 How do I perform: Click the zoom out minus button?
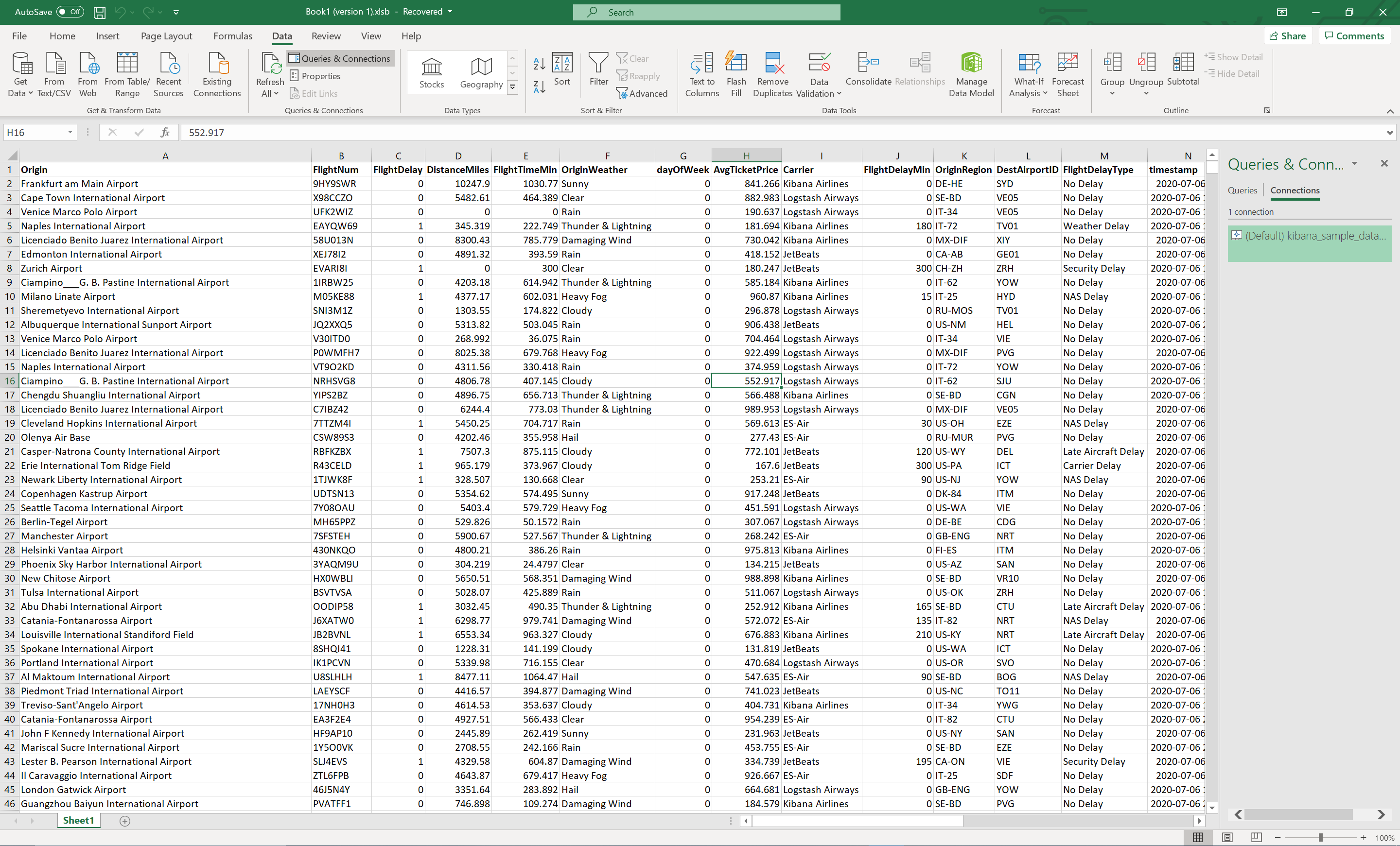point(1278,837)
